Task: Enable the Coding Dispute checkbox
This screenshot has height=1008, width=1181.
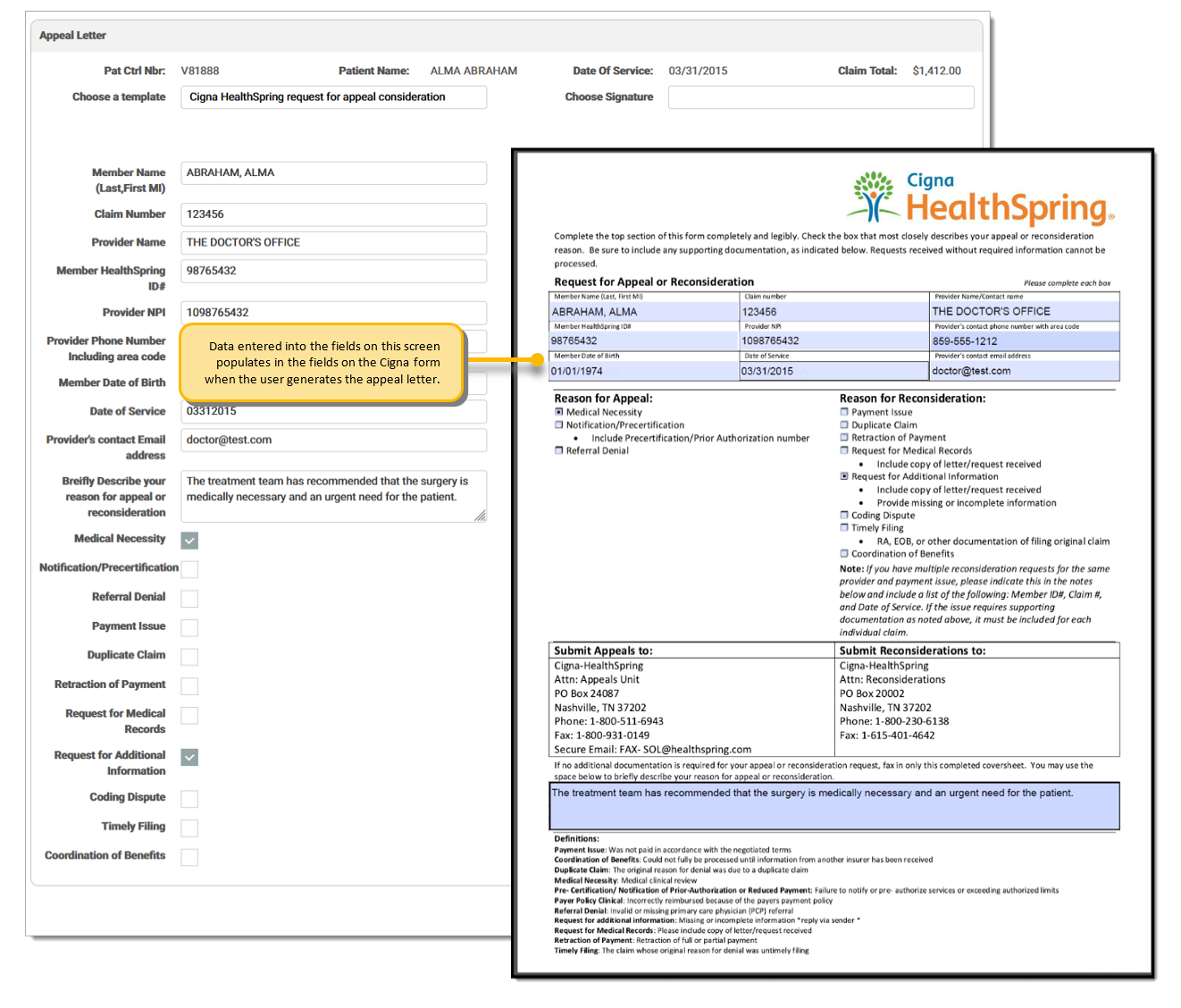Action: pyautogui.click(x=188, y=798)
